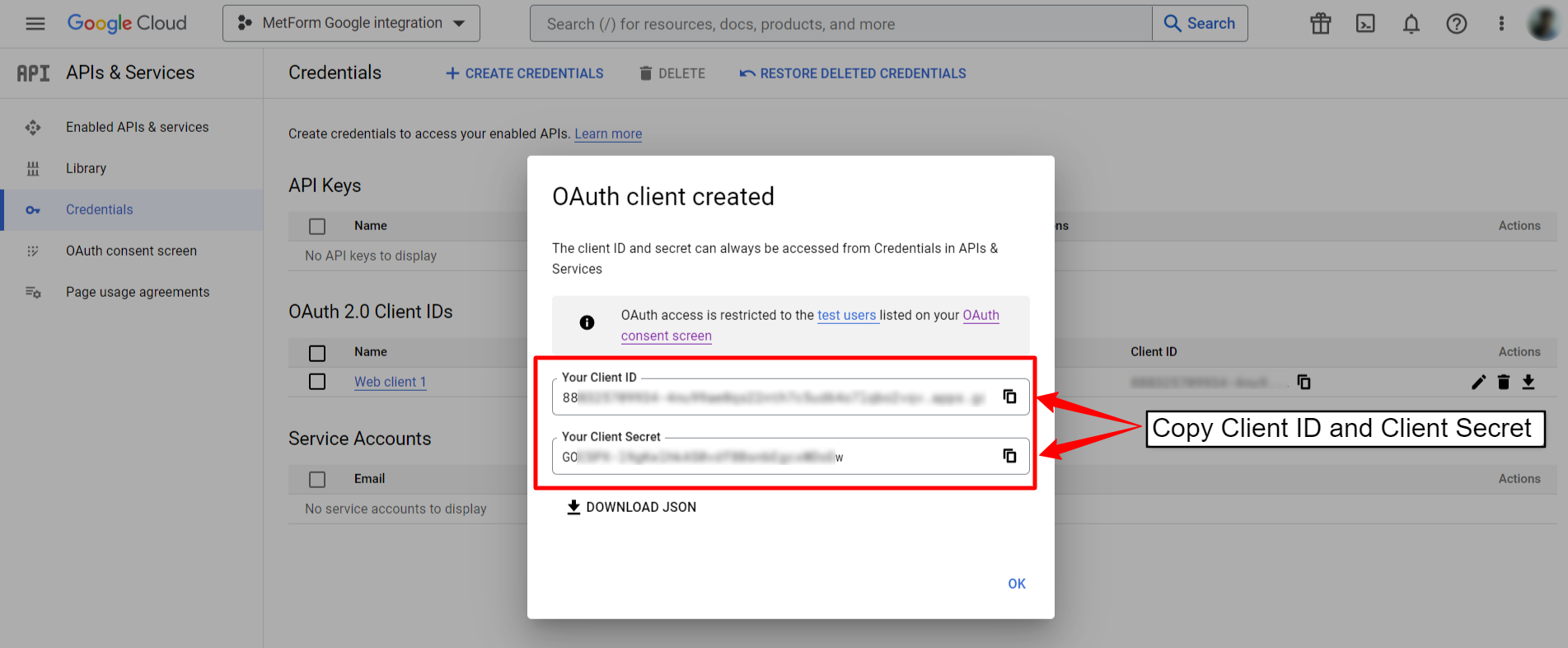The height and width of the screenshot is (648, 1568).
Task: Toggle OAuth 2.0 Client IDs select-all checkbox
Action: [x=317, y=353]
